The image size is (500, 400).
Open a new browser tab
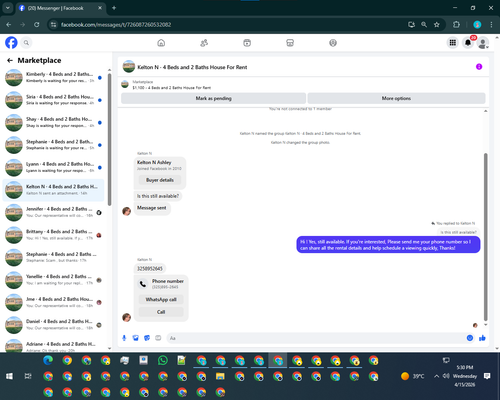[114, 8]
